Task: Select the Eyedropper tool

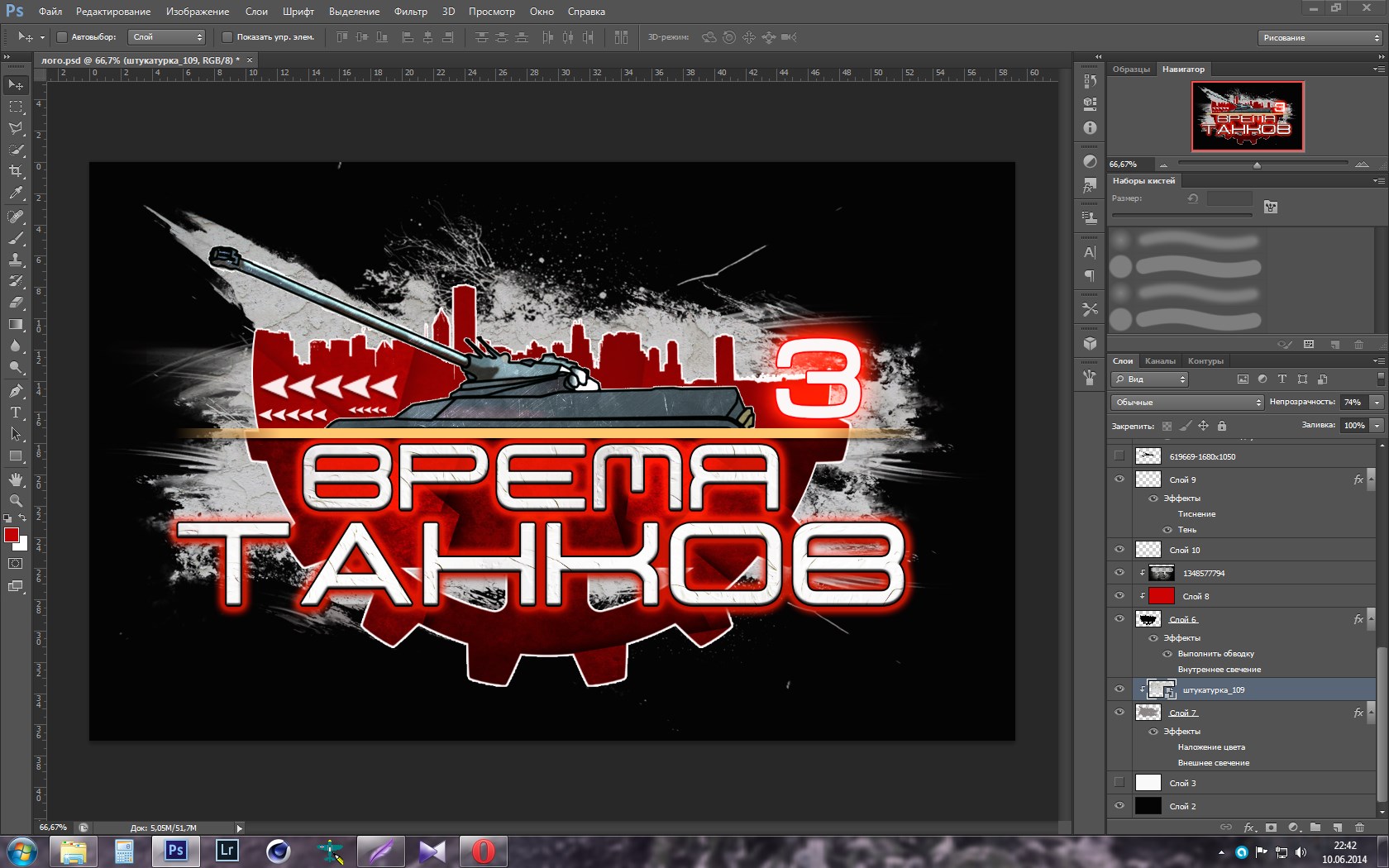Action: pos(16,193)
